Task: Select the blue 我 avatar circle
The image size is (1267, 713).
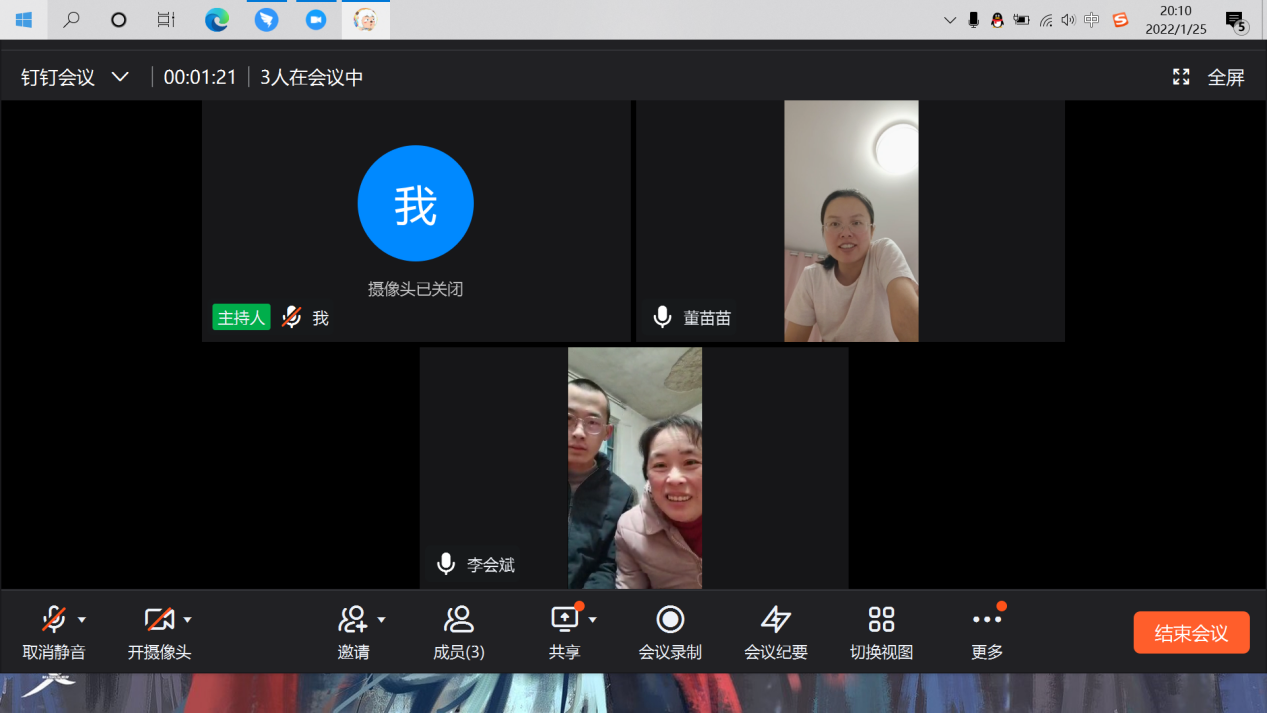Action: pyautogui.click(x=415, y=203)
